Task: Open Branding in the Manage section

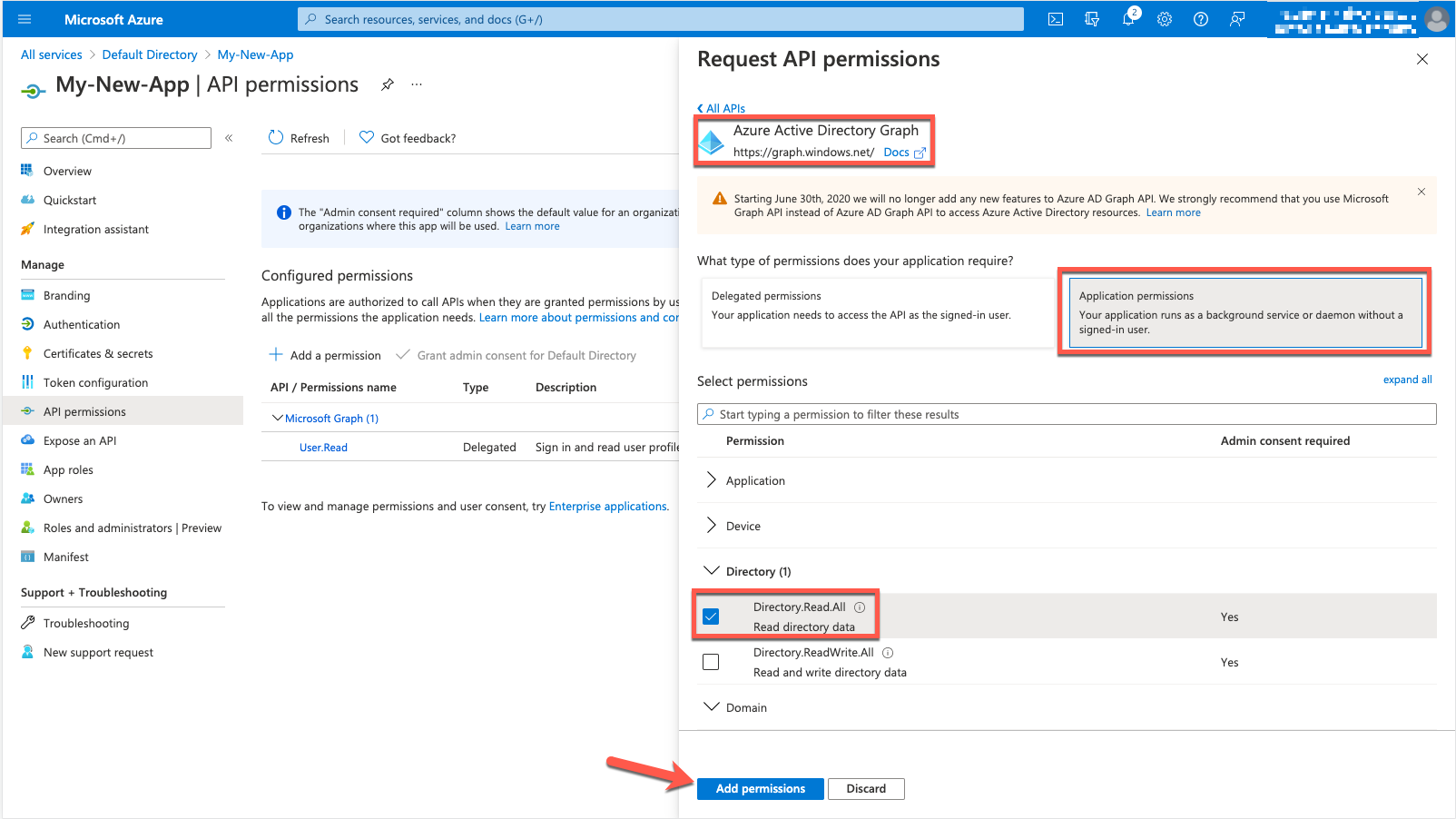Action: (x=67, y=295)
